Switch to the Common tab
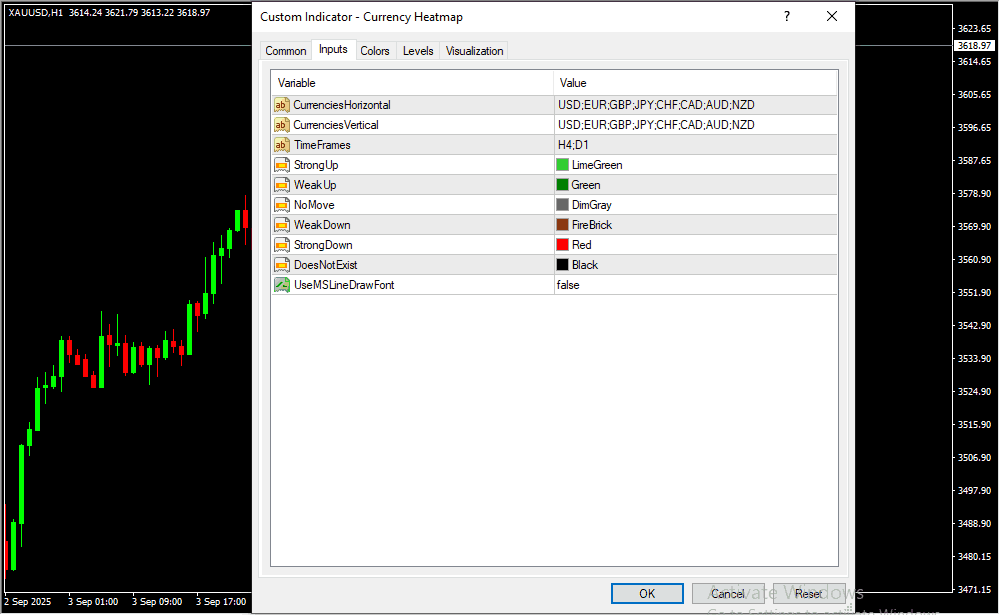Screen dimensions: 1000x615 [x=286, y=51]
